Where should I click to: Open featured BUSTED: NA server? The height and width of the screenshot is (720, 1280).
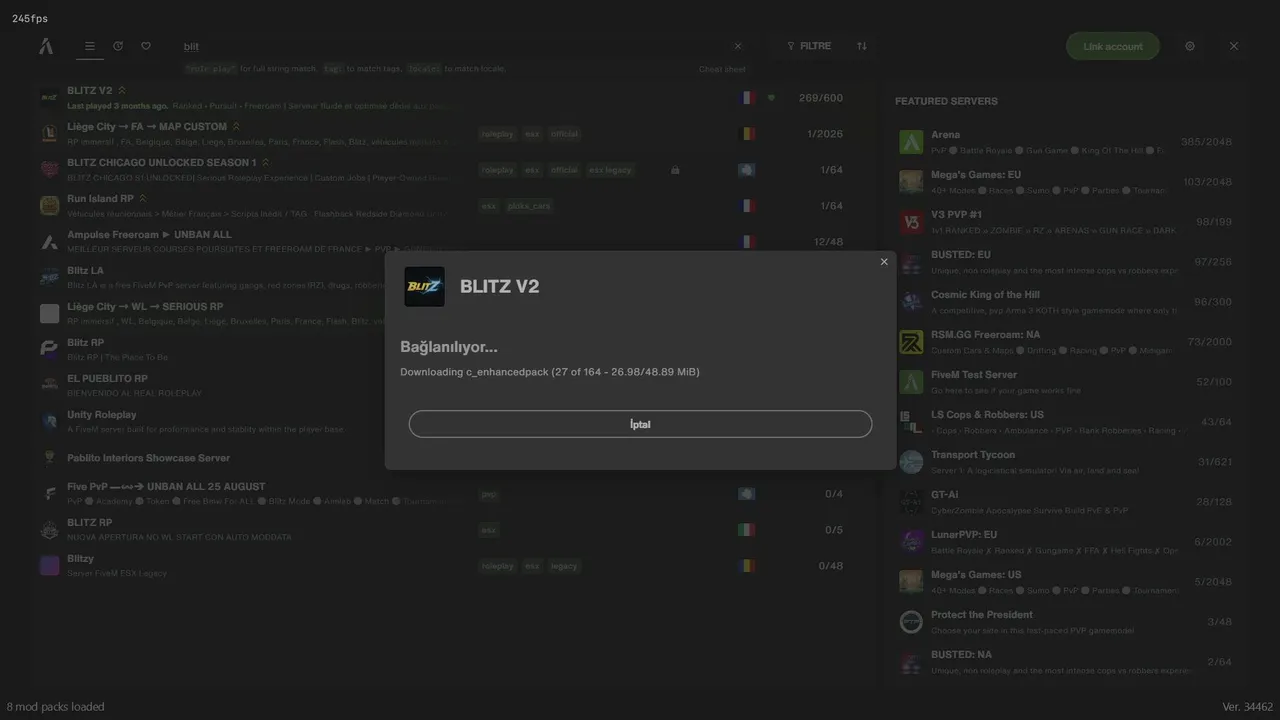(1065, 662)
